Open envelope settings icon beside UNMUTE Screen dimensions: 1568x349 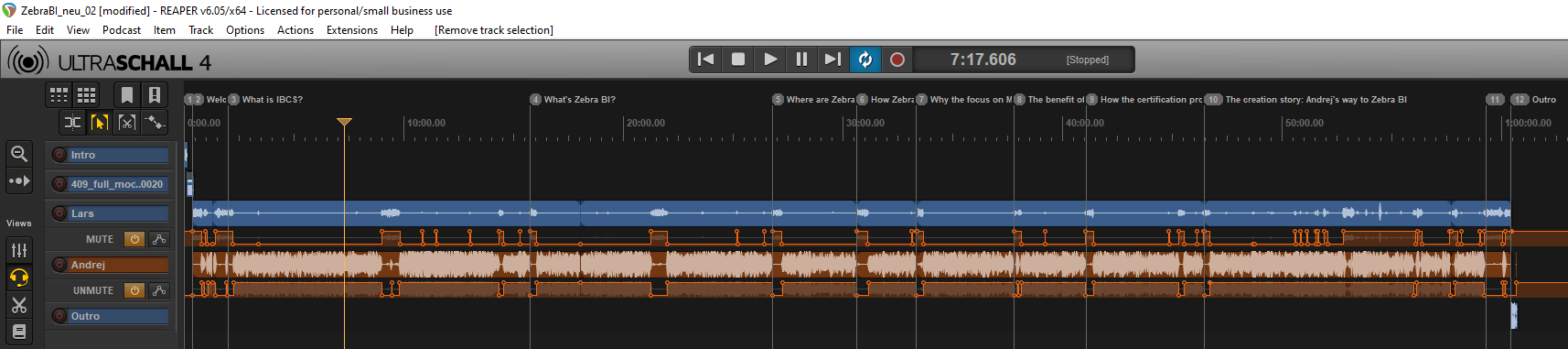point(159,290)
